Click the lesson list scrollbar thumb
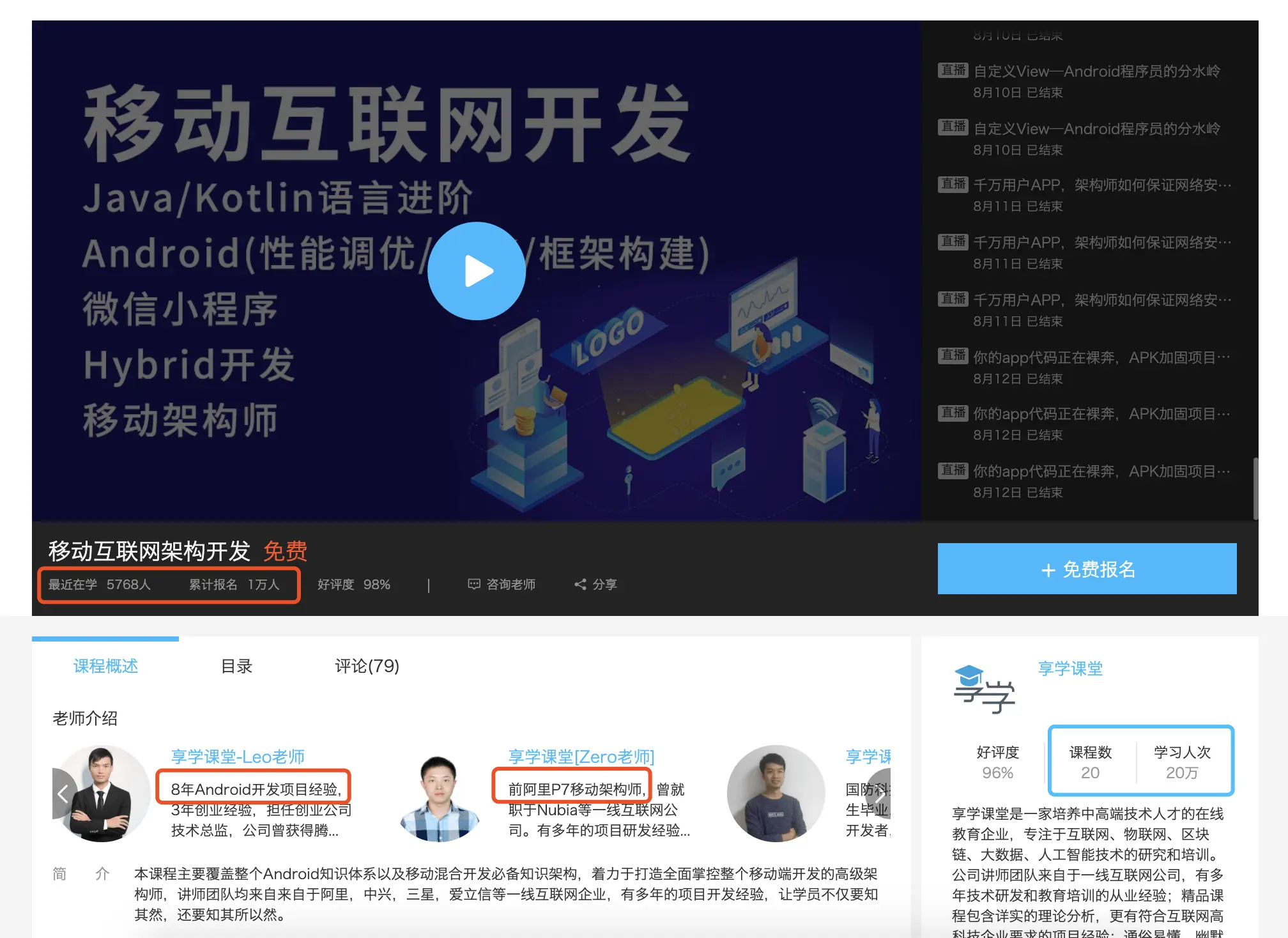 click(1255, 488)
